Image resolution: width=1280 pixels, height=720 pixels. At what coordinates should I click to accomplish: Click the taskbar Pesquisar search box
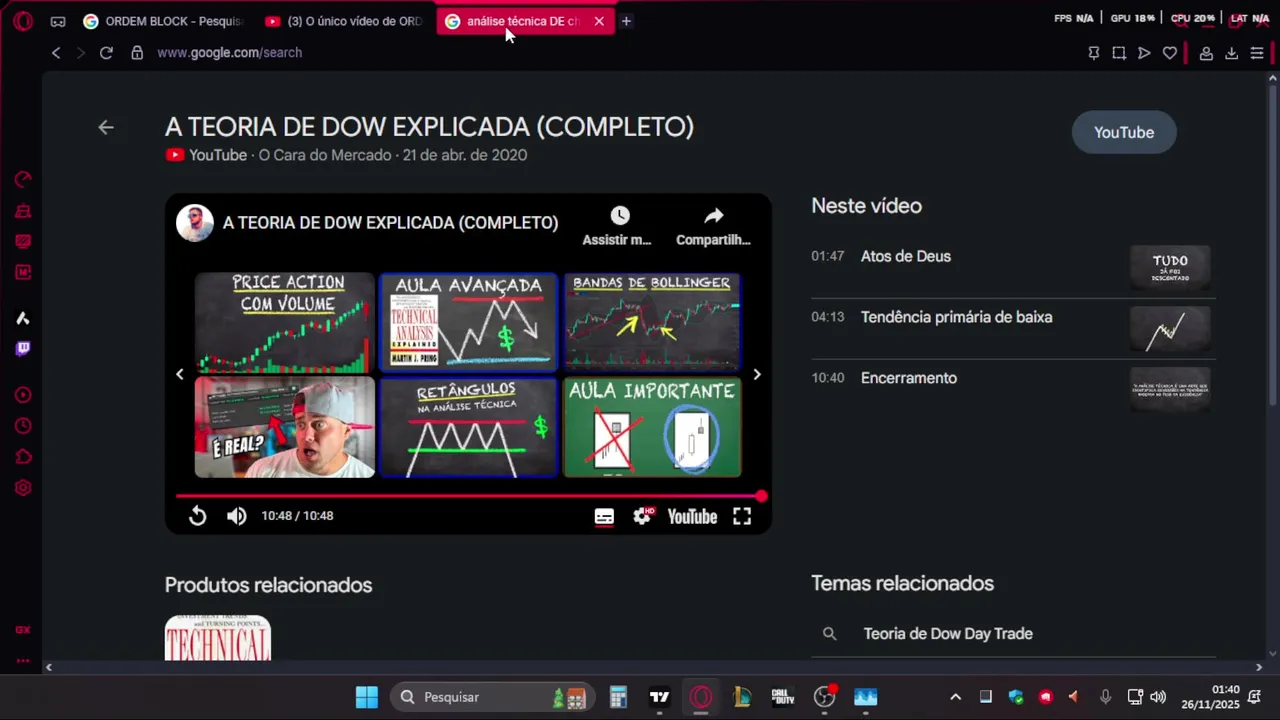pos(493,697)
